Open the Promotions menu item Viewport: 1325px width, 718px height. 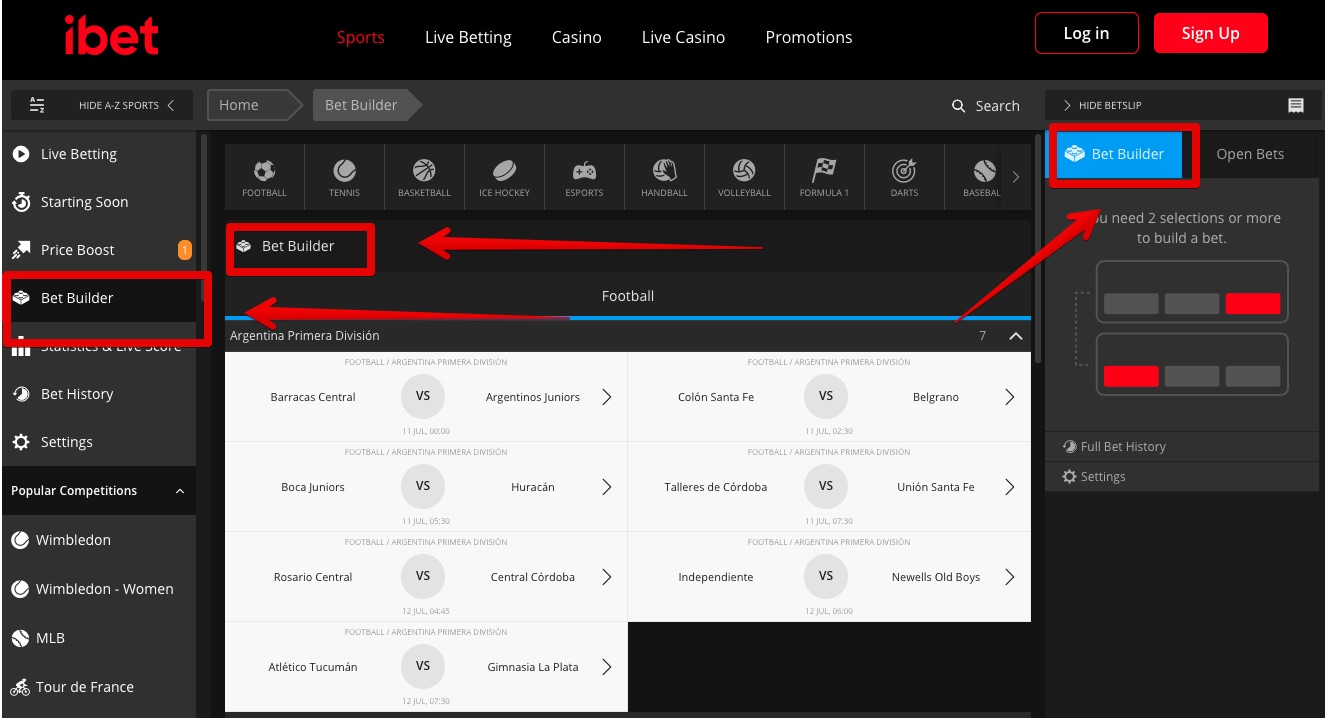809,37
